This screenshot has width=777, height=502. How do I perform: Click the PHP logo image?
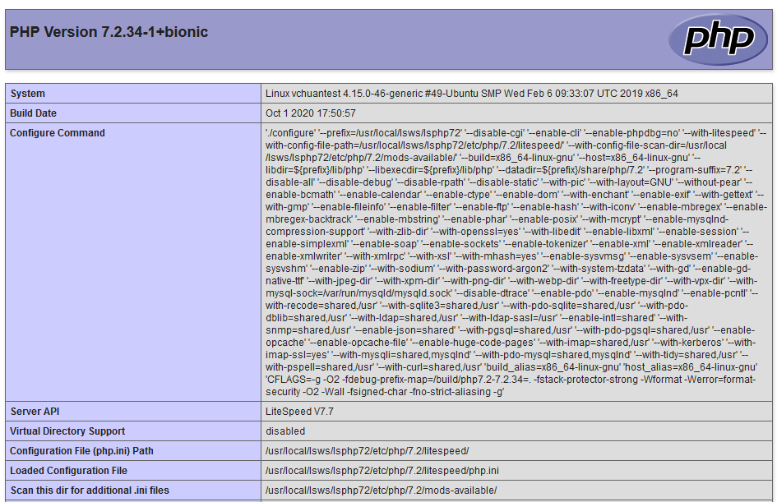click(x=719, y=39)
